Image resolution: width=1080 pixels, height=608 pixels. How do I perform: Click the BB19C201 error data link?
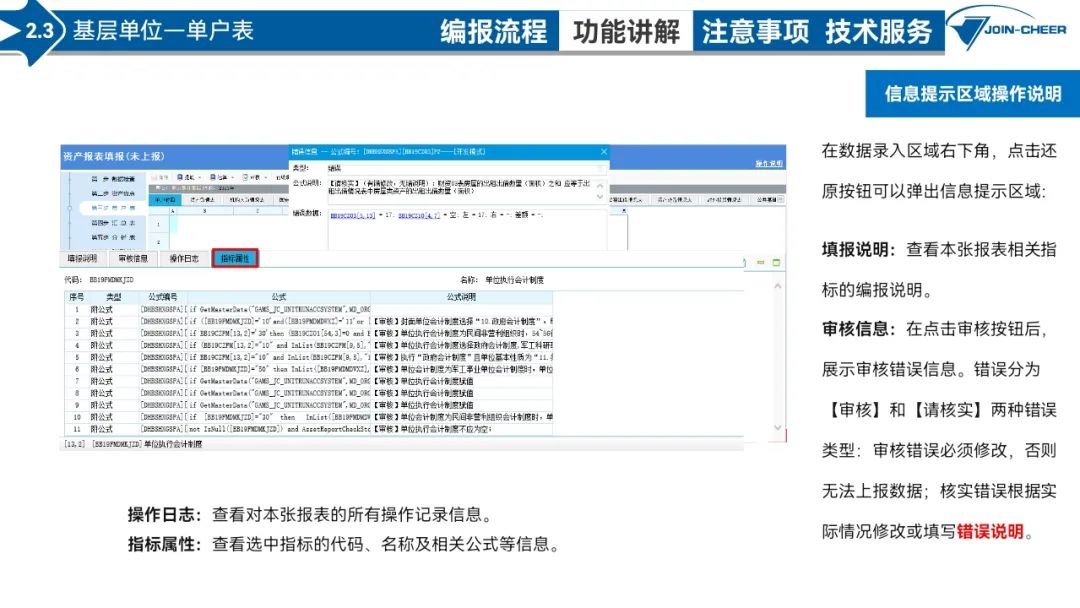(x=352, y=215)
